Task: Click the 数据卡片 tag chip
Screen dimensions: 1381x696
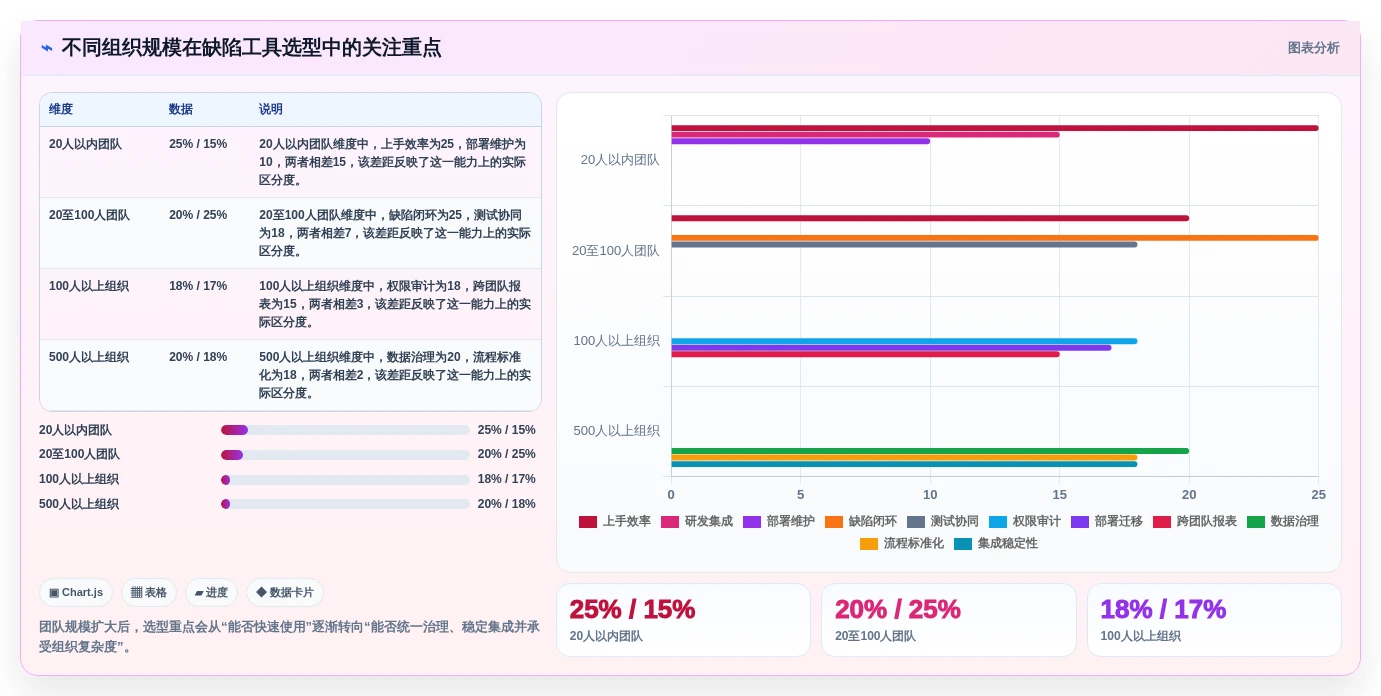Action: pos(285,593)
